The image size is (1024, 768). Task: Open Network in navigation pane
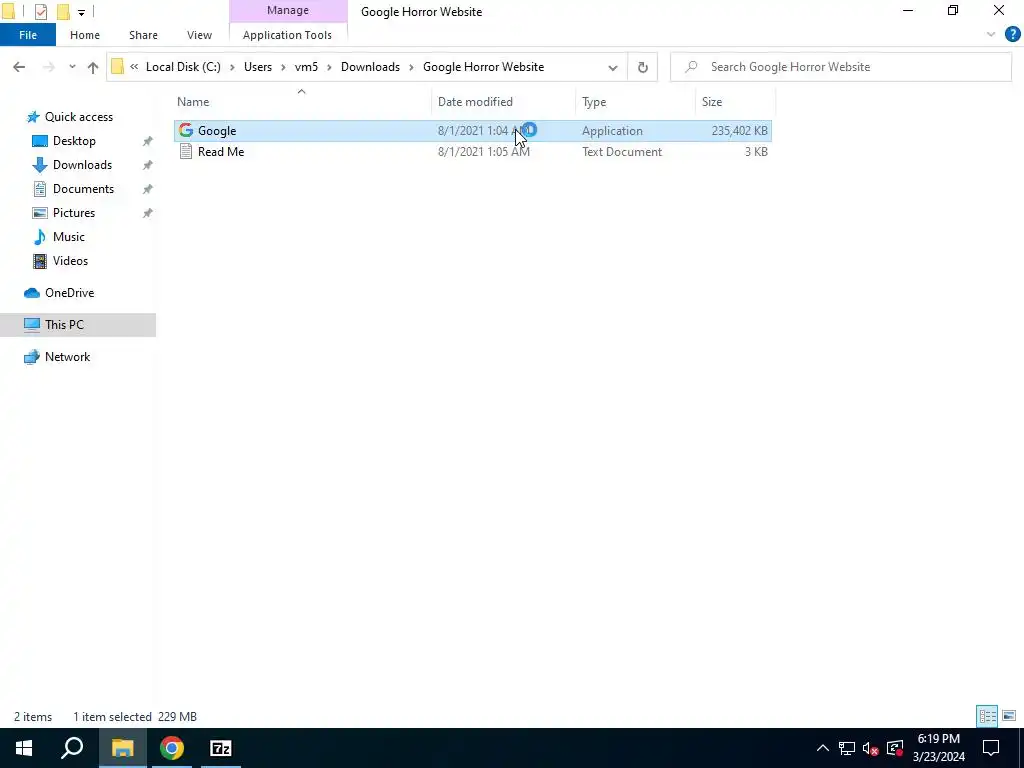click(67, 357)
